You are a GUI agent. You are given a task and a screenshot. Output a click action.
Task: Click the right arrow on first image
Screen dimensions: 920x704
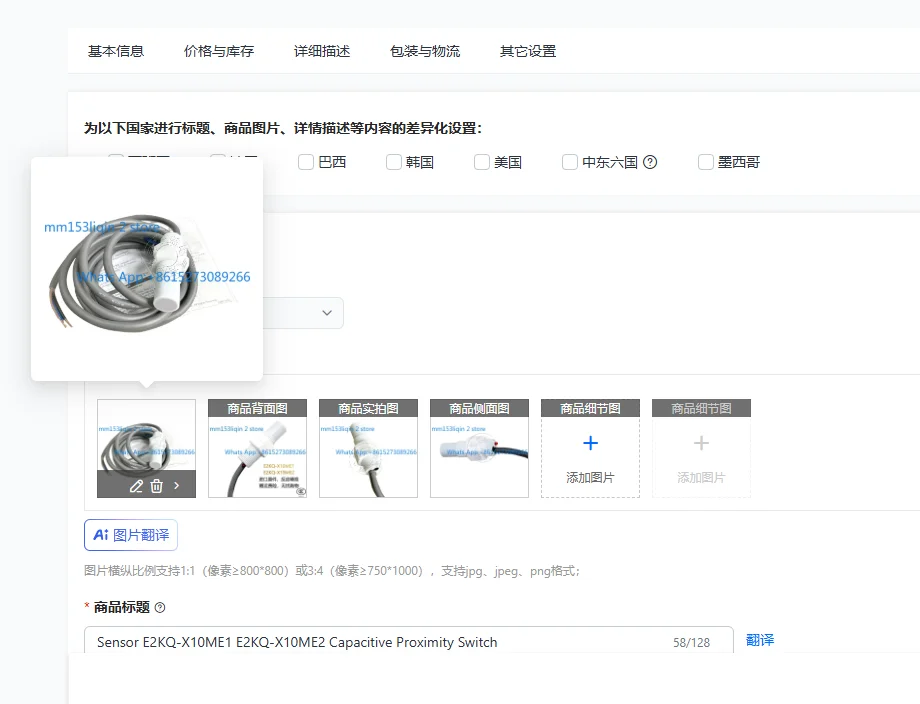[x=177, y=486]
